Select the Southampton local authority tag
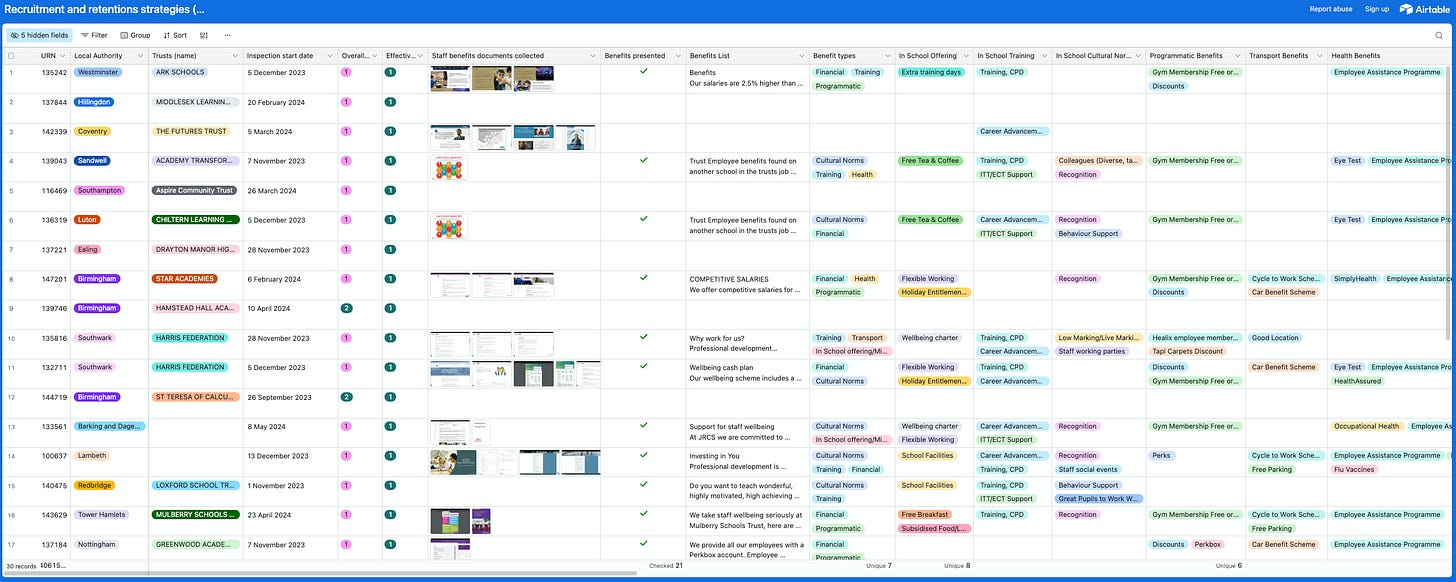This screenshot has width=1456, height=582. click(x=99, y=190)
